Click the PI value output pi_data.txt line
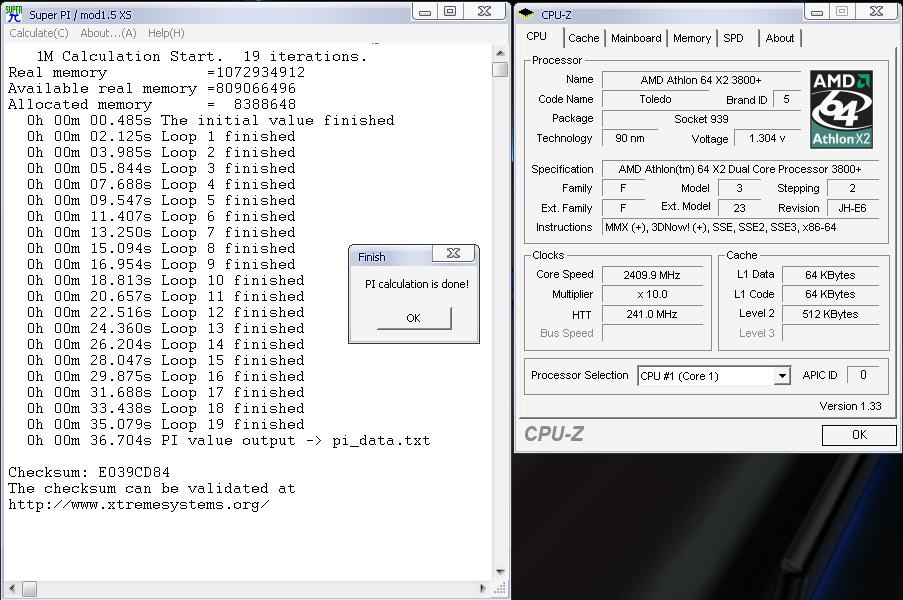This screenshot has width=903, height=600. pyautogui.click(x=229, y=441)
